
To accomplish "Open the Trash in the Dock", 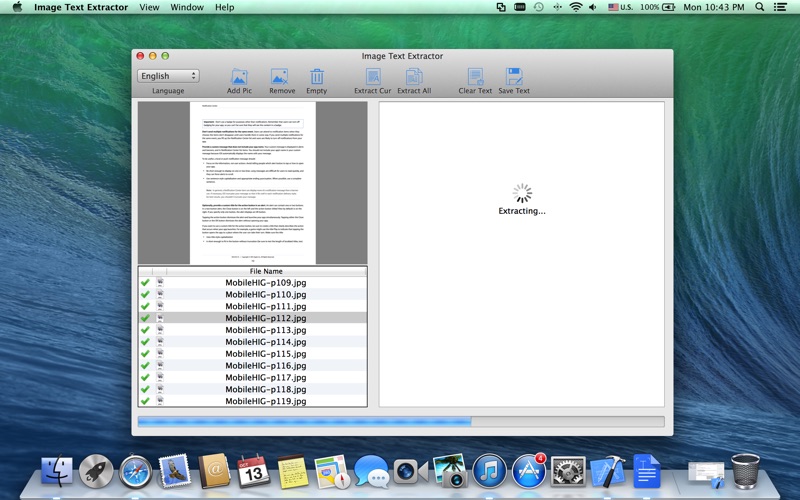I will [745, 471].
